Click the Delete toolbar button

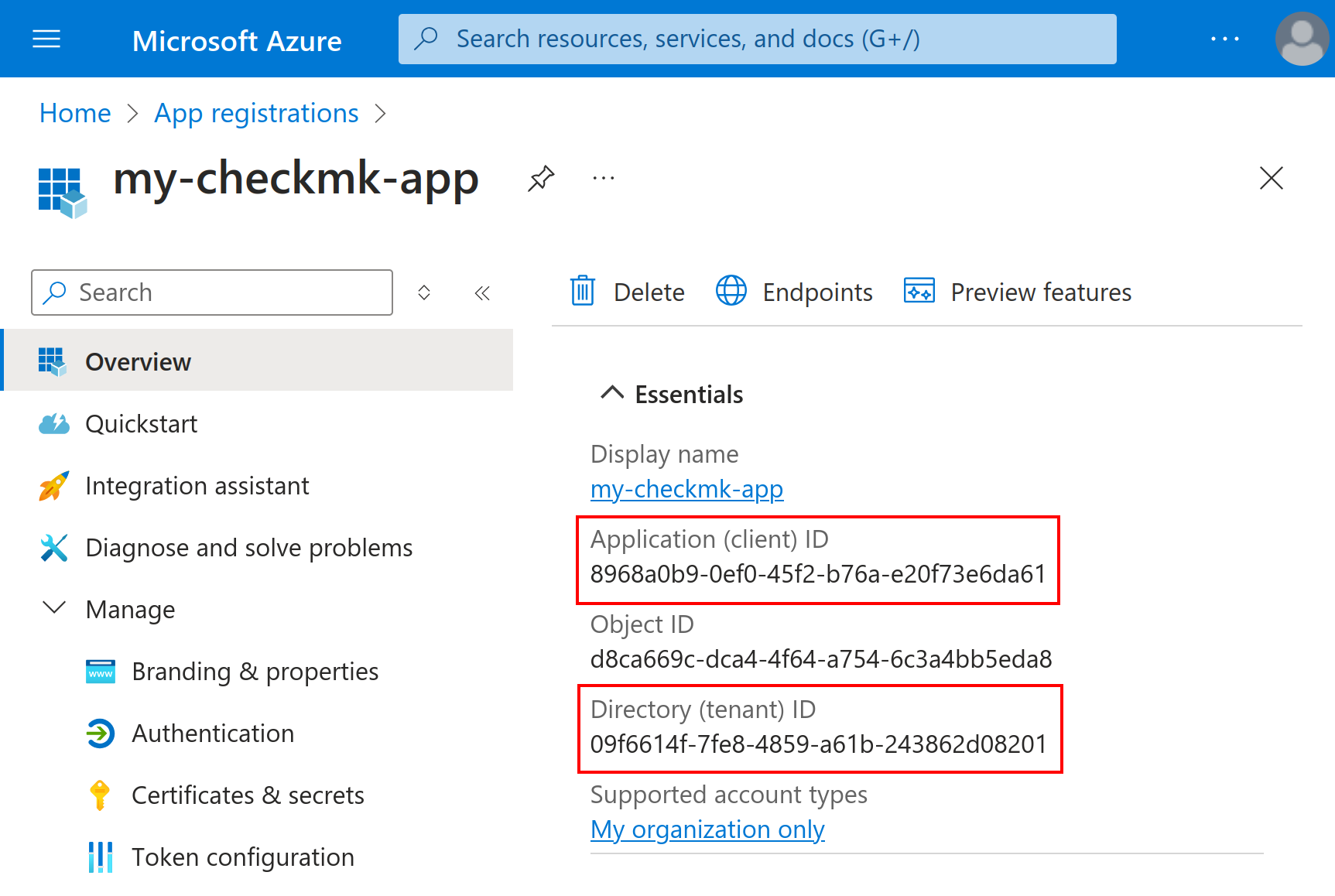tap(628, 292)
